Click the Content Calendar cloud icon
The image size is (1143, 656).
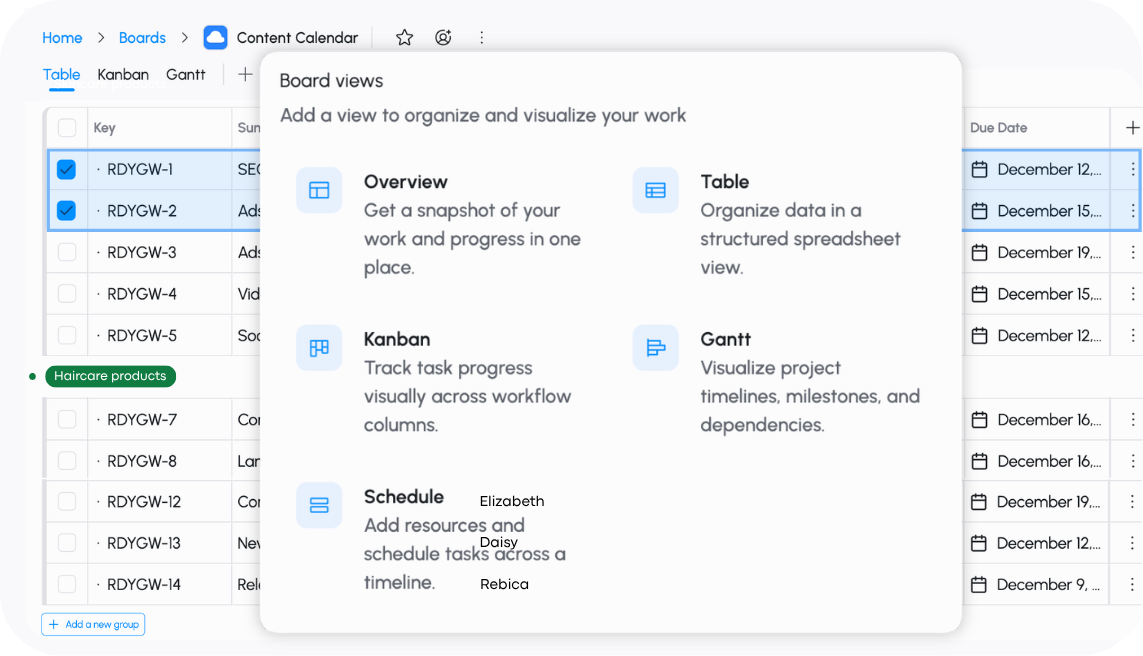[215, 37]
